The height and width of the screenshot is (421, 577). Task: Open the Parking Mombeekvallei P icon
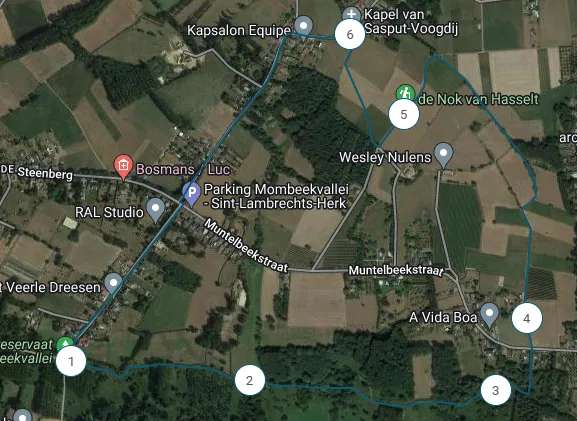pos(192,194)
